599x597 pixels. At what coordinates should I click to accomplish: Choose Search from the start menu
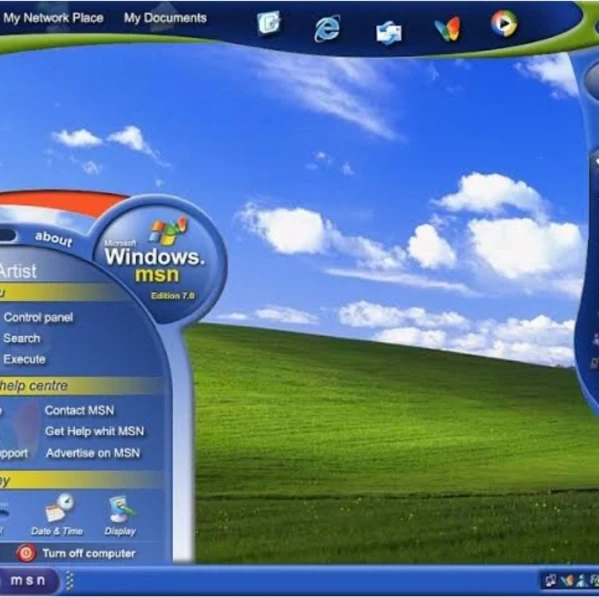click(22, 338)
